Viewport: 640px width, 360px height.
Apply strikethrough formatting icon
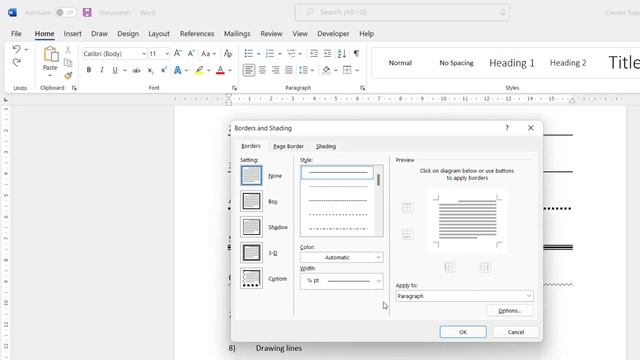(x=137, y=70)
